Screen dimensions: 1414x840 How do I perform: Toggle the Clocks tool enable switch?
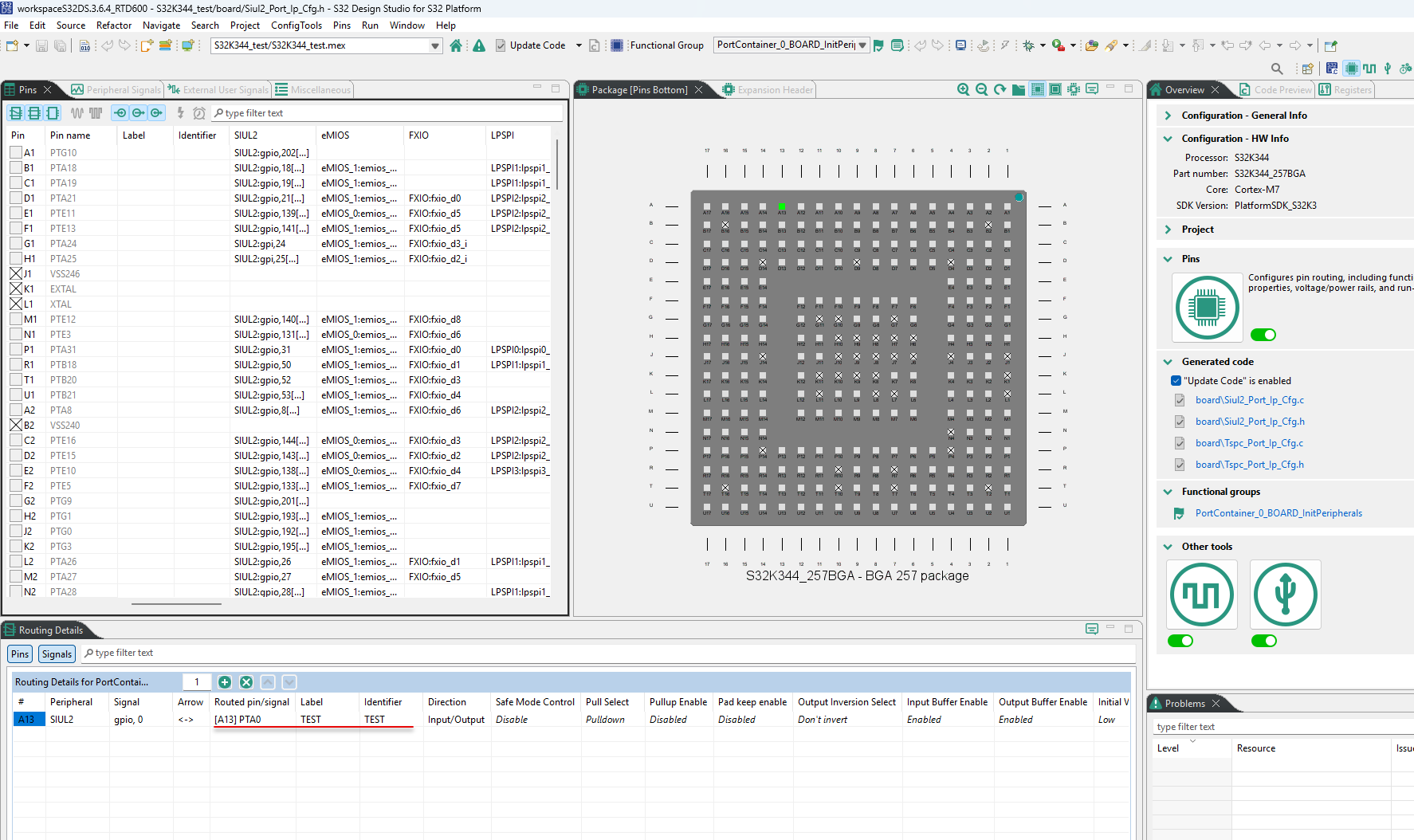pos(1180,641)
